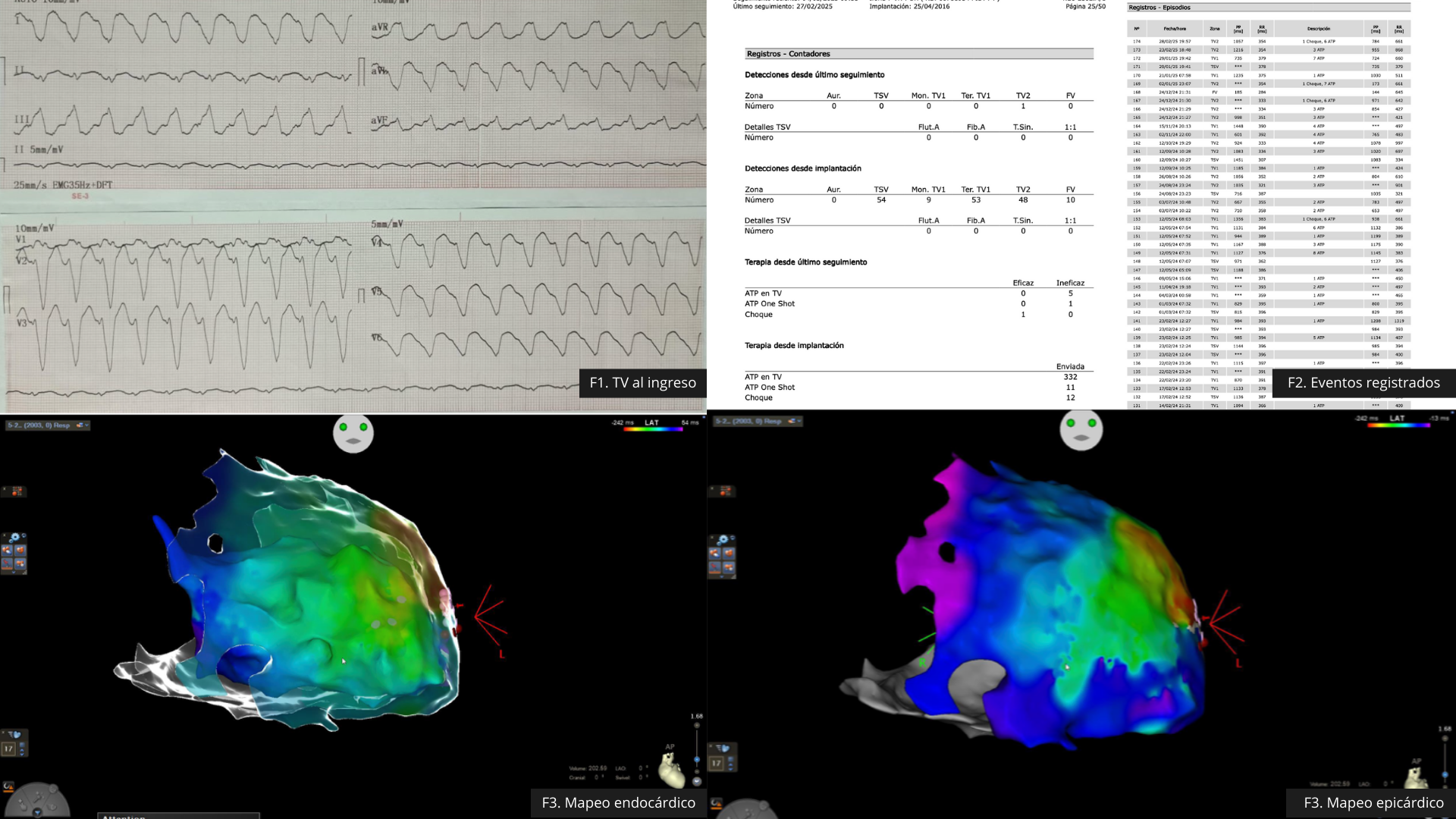Click the filter heart icon above value 17 in endocardial panel
The image size is (1456, 819).
14,735
